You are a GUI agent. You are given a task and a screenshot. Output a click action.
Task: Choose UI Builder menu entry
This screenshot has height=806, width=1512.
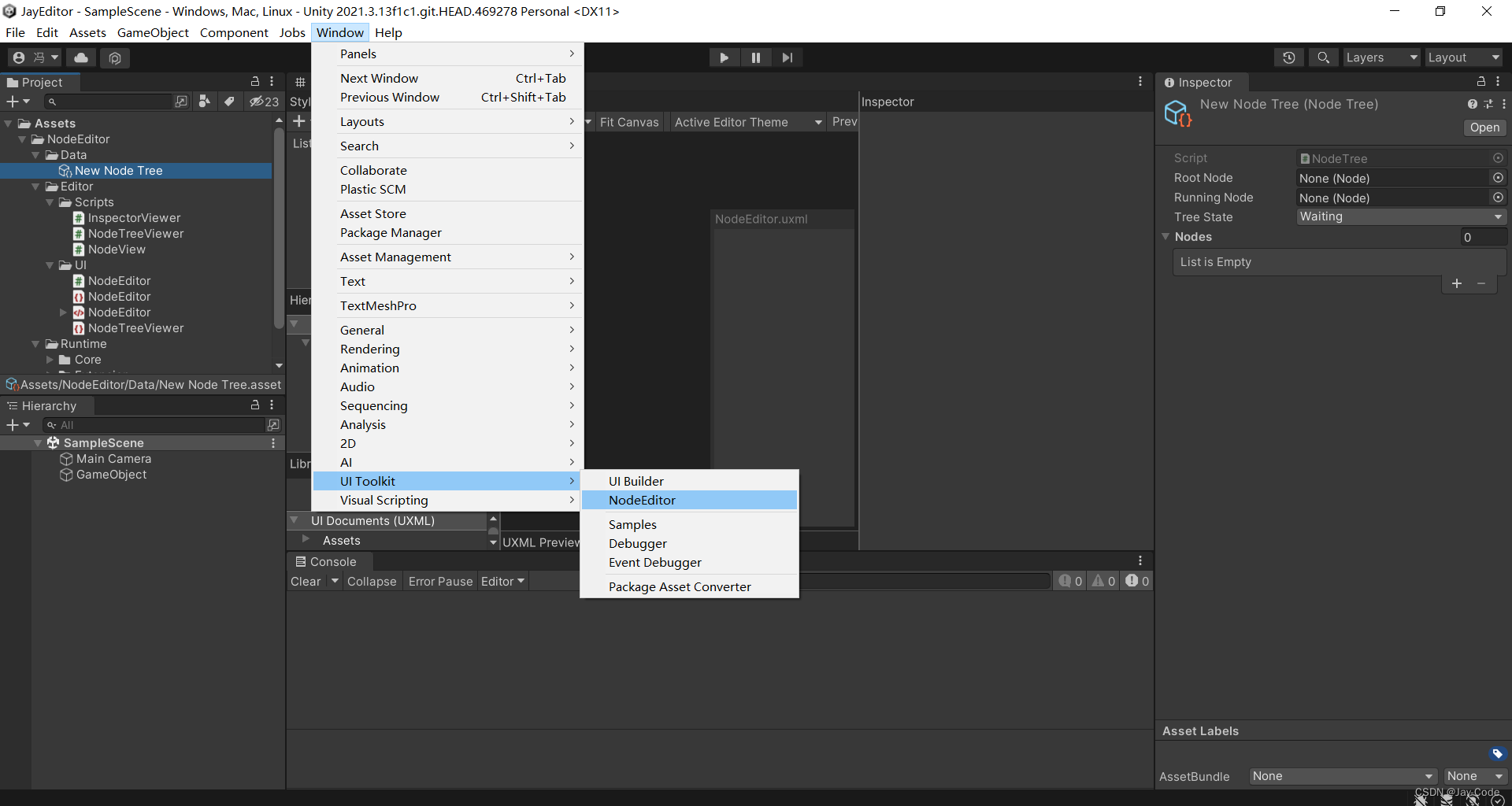pos(689,481)
